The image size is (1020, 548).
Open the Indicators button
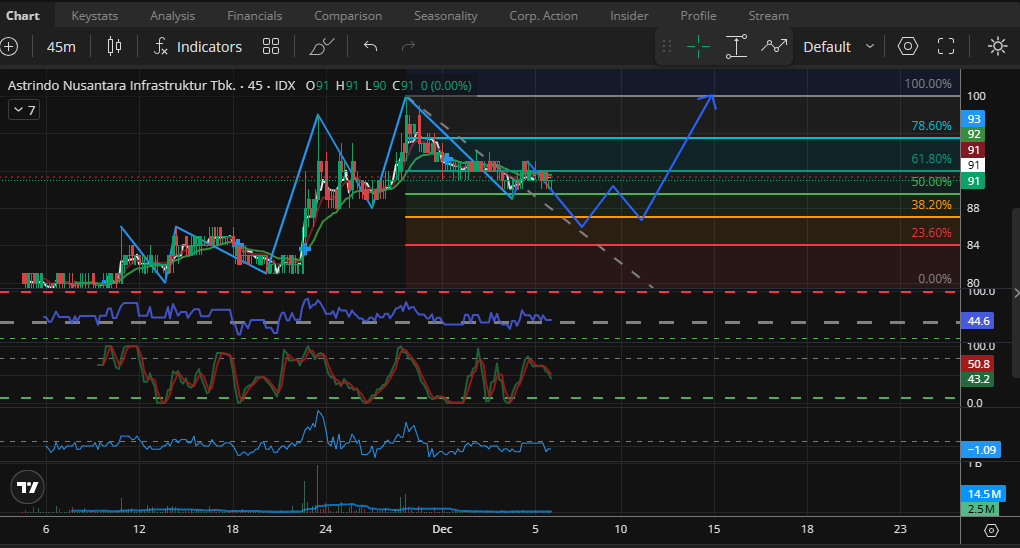[x=198, y=46]
